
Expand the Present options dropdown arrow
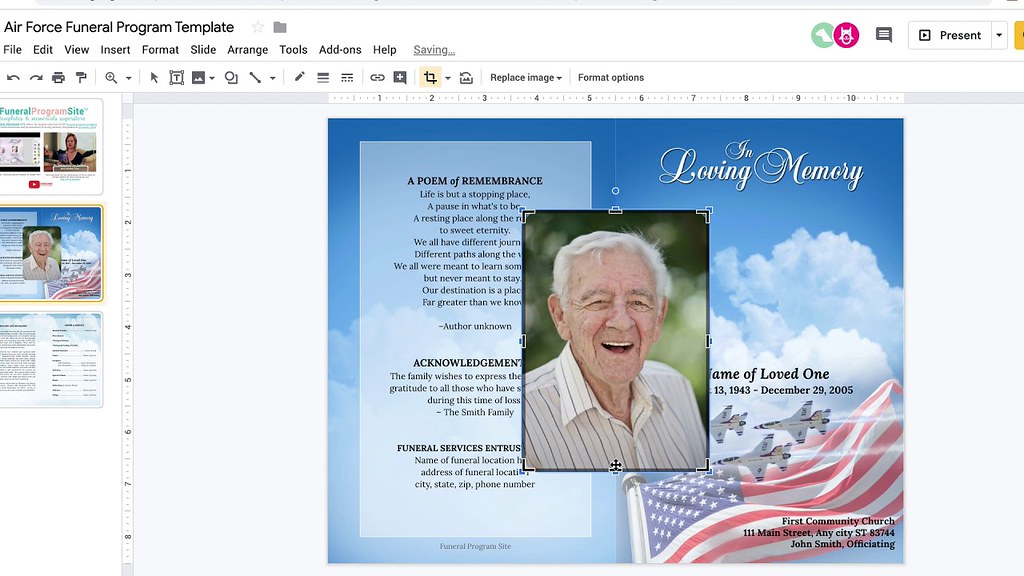(x=999, y=35)
